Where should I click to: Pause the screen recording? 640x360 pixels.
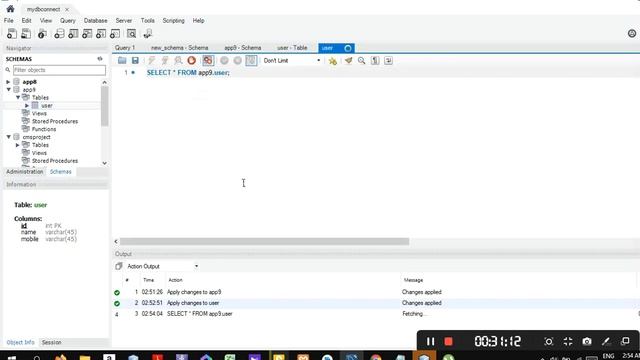point(430,341)
